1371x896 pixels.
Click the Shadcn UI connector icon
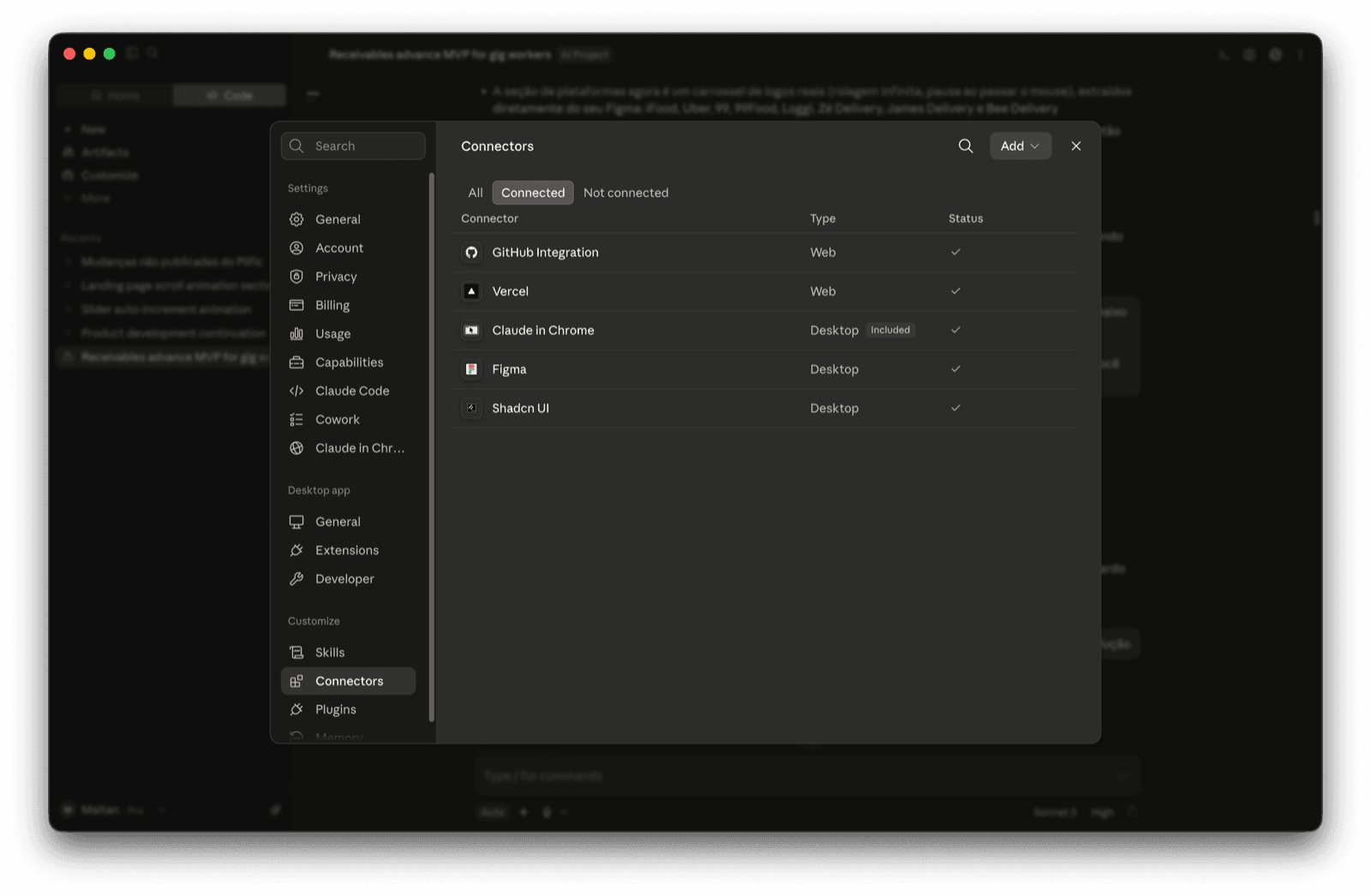coord(471,408)
